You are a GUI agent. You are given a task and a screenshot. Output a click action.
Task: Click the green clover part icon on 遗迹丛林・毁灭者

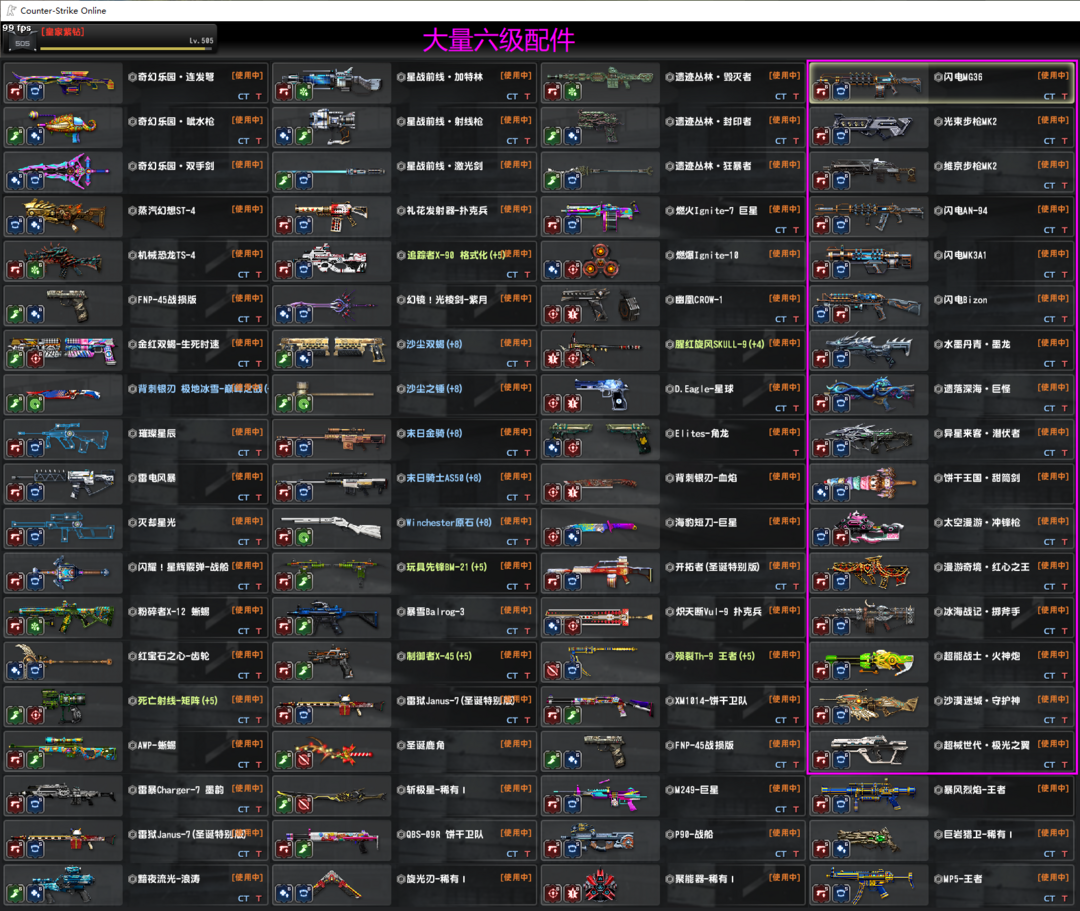pyautogui.click(x=572, y=92)
